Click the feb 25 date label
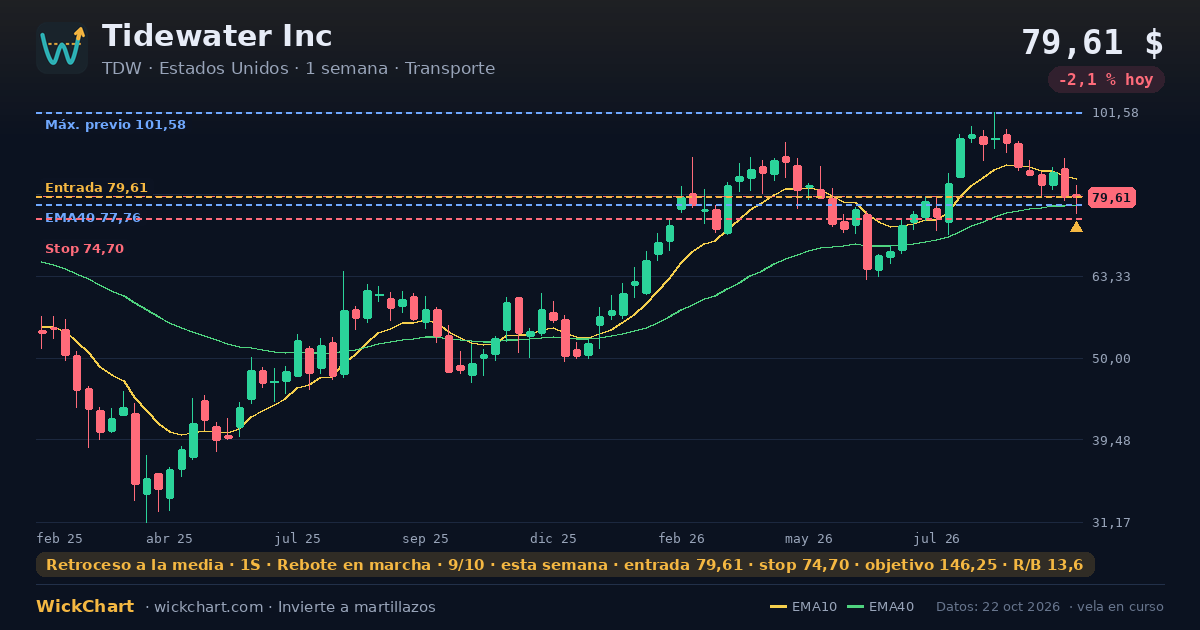The width and height of the screenshot is (1200, 630). click(60, 538)
